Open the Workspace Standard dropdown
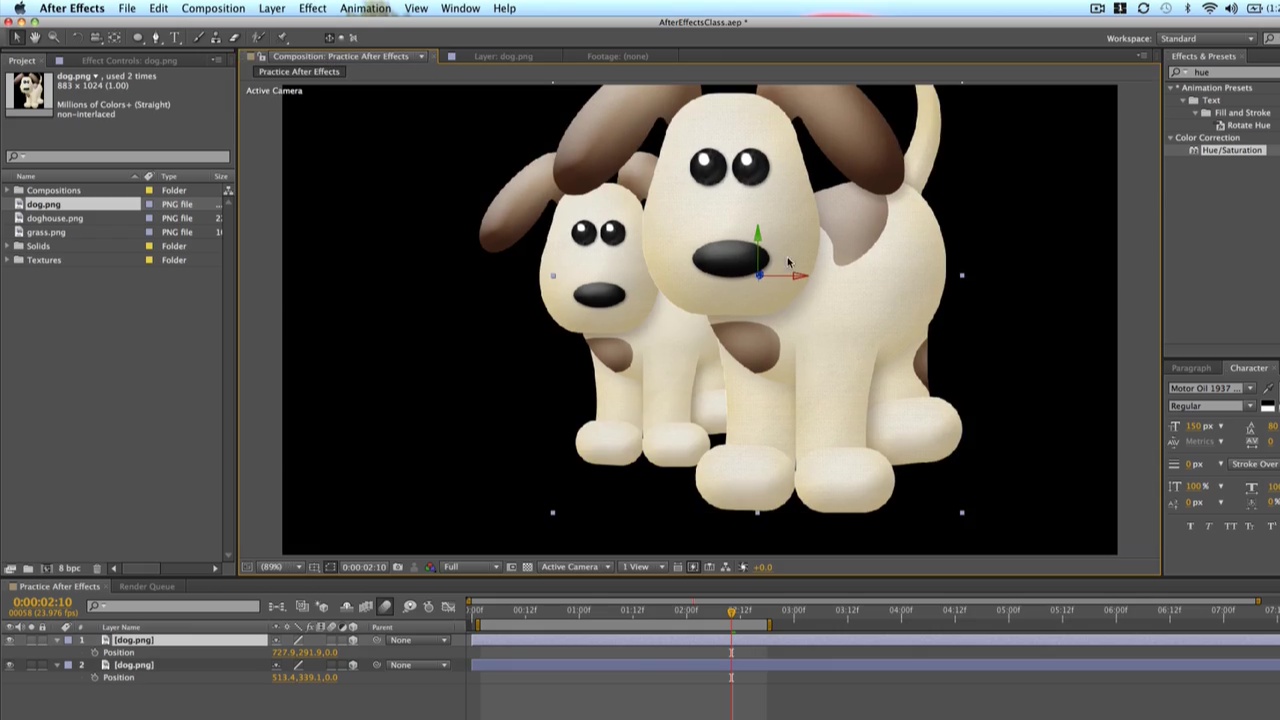The height and width of the screenshot is (720, 1280). click(x=1206, y=38)
